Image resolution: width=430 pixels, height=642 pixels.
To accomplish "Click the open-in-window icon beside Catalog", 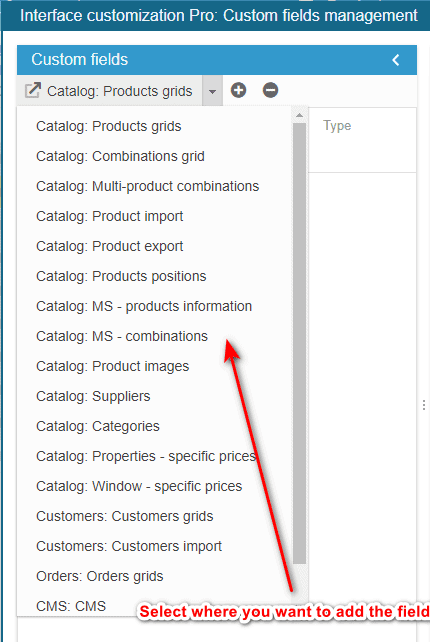I will pyautogui.click(x=33, y=90).
